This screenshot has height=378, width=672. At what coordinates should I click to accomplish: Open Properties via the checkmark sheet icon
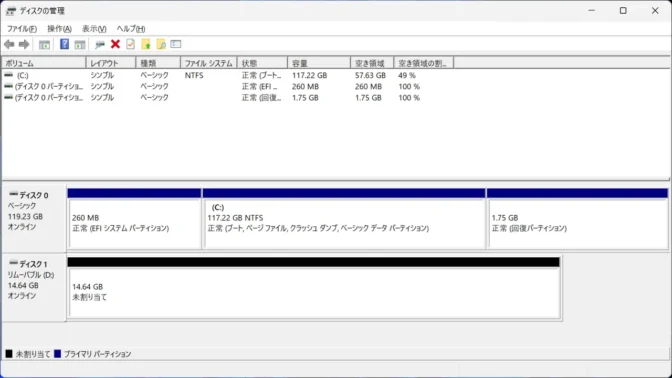click(130, 44)
